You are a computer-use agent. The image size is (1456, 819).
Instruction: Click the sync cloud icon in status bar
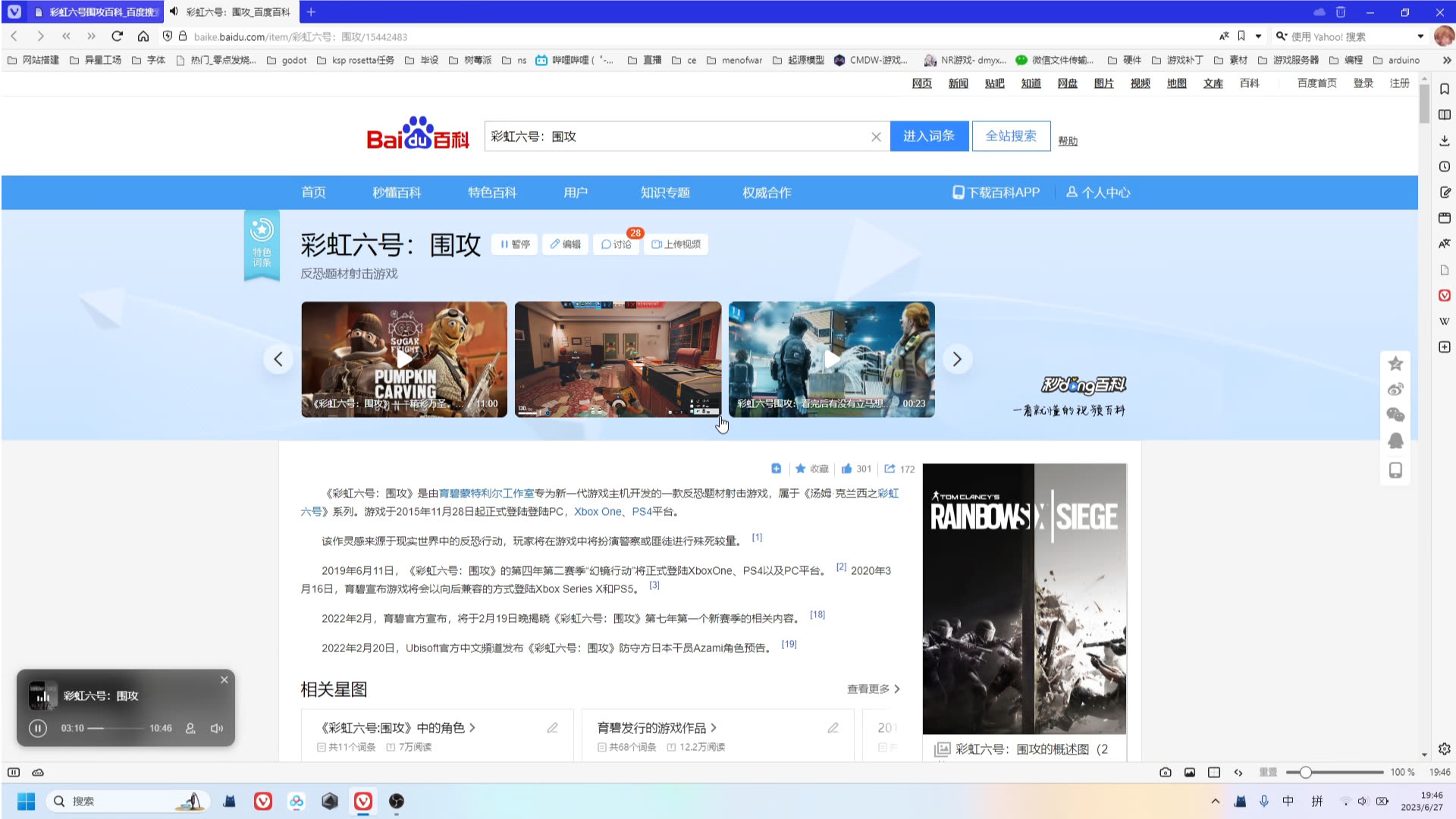pyautogui.click(x=38, y=772)
